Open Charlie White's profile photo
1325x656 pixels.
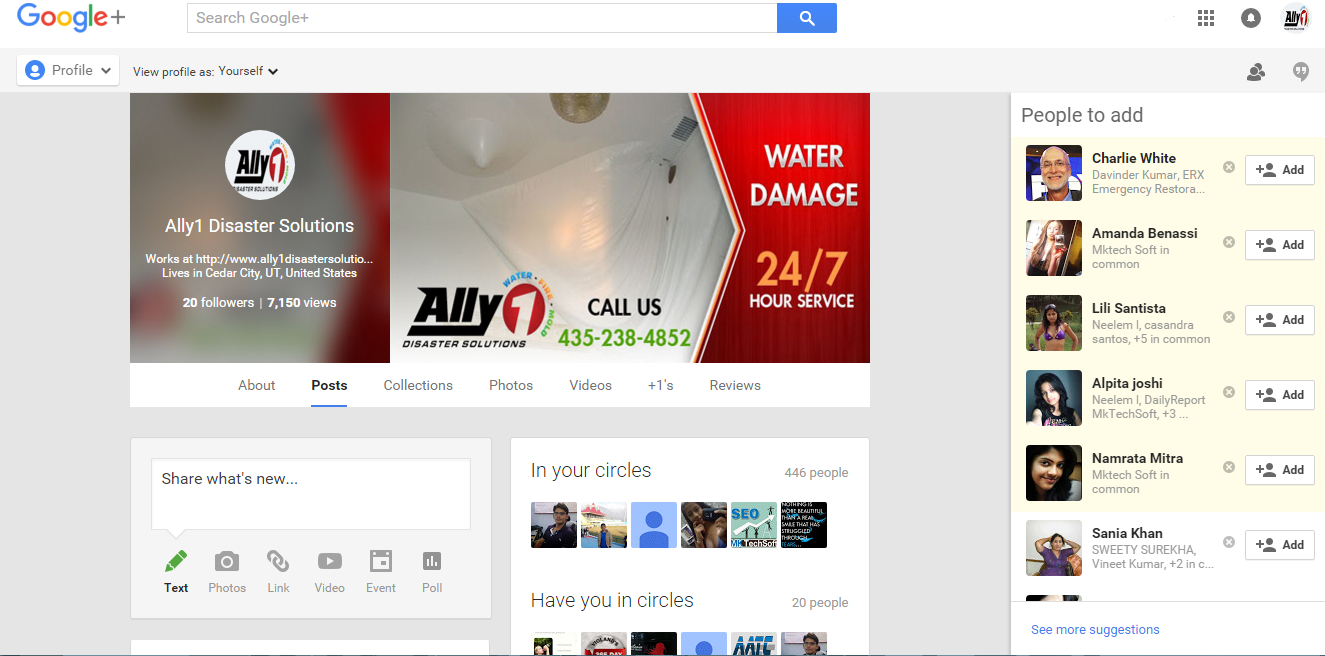pyautogui.click(x=1054, y=173)
